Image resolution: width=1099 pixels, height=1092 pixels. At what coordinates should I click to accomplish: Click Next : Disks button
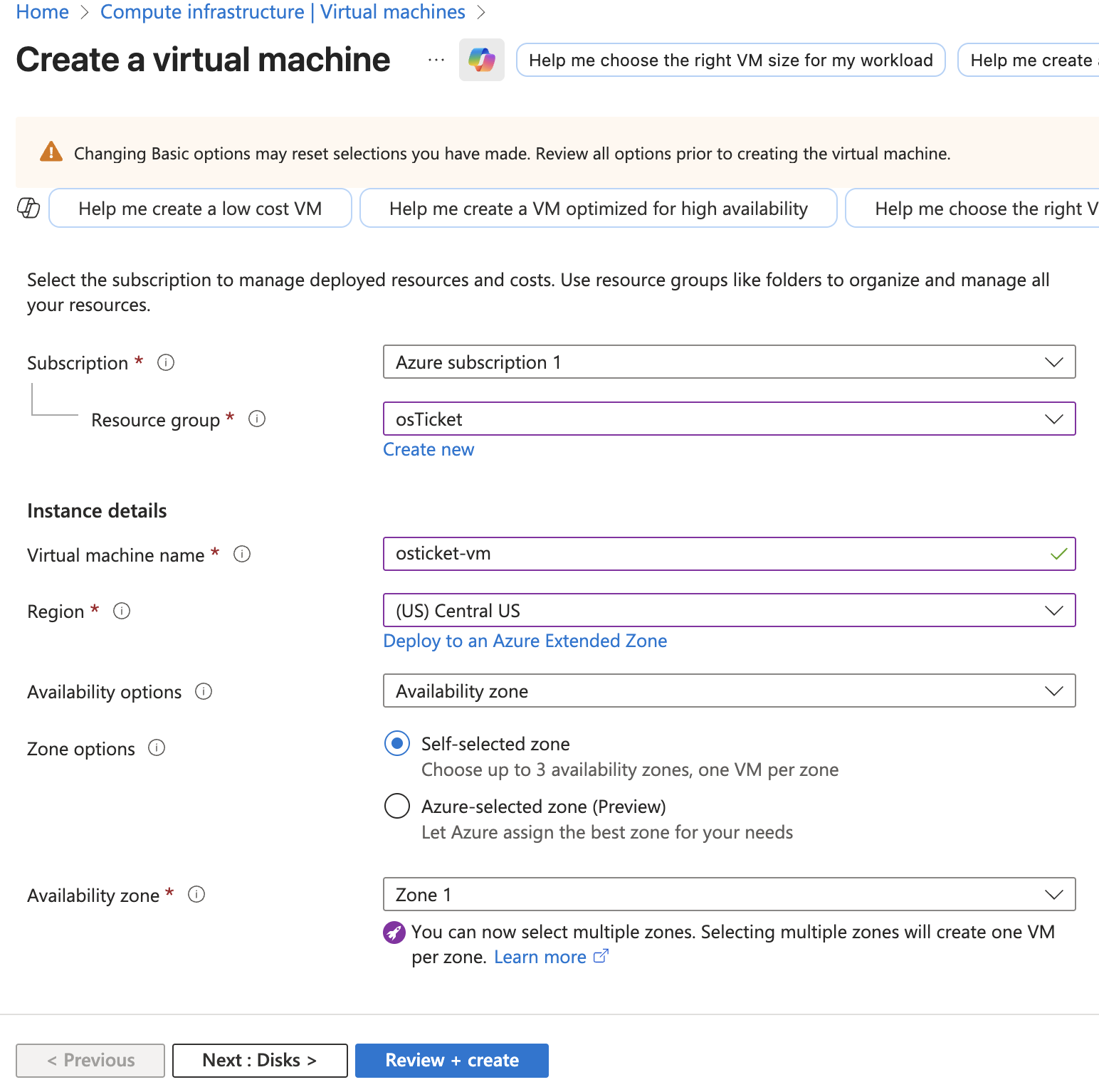(260, 1061)
